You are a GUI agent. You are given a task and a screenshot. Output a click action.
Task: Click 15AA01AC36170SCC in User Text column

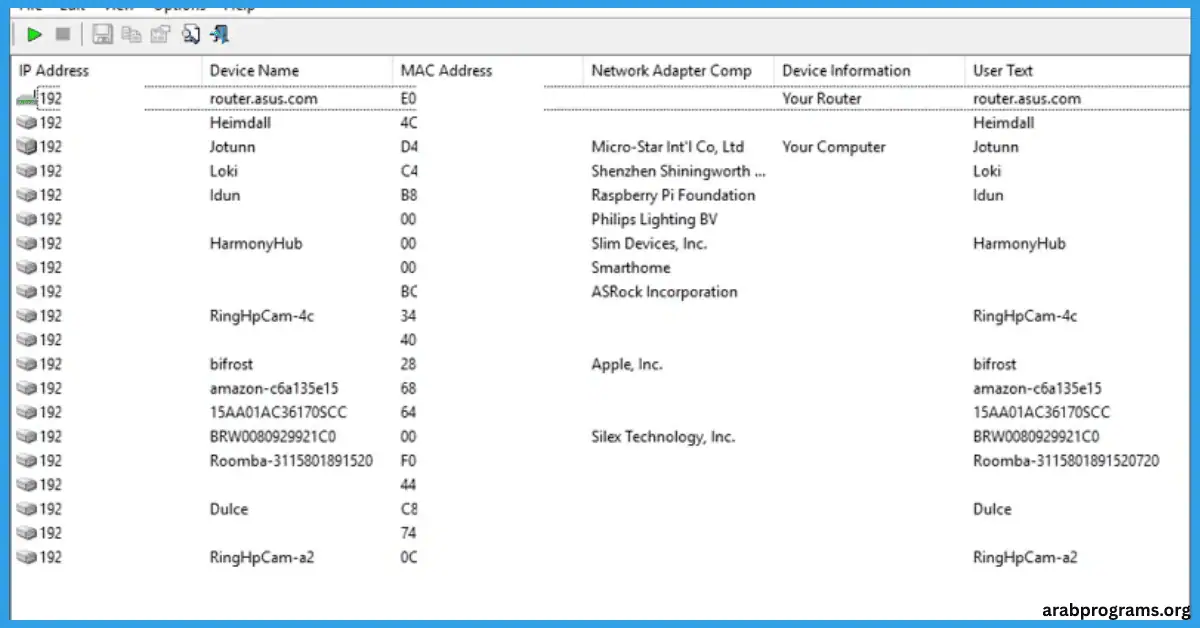tap(1042, 412)
